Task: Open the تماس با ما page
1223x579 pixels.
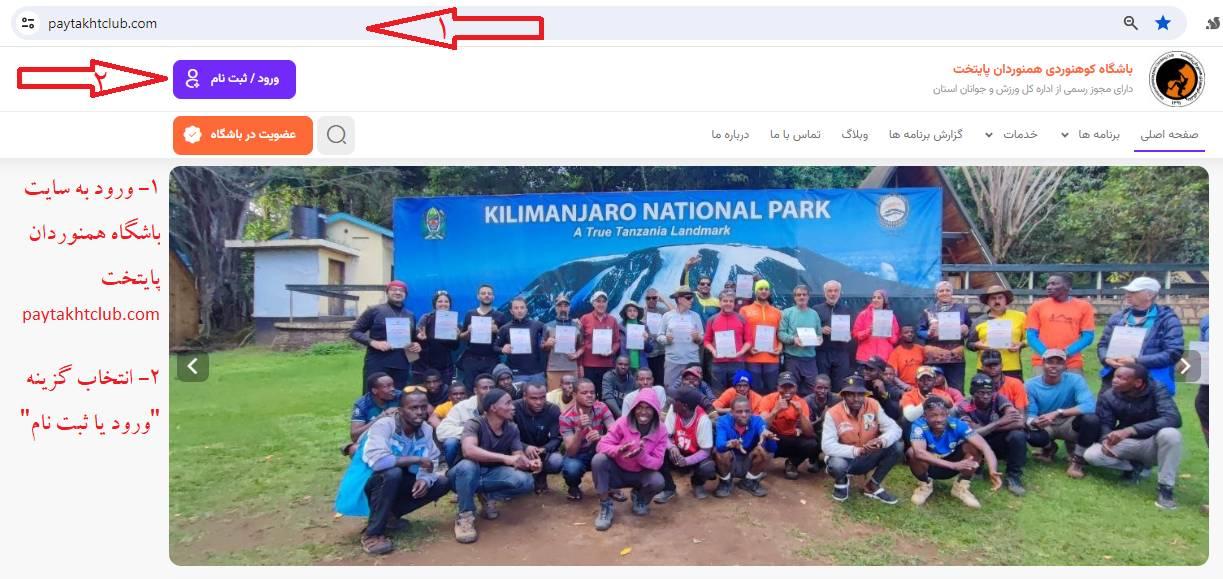Action: coord(796,135)
